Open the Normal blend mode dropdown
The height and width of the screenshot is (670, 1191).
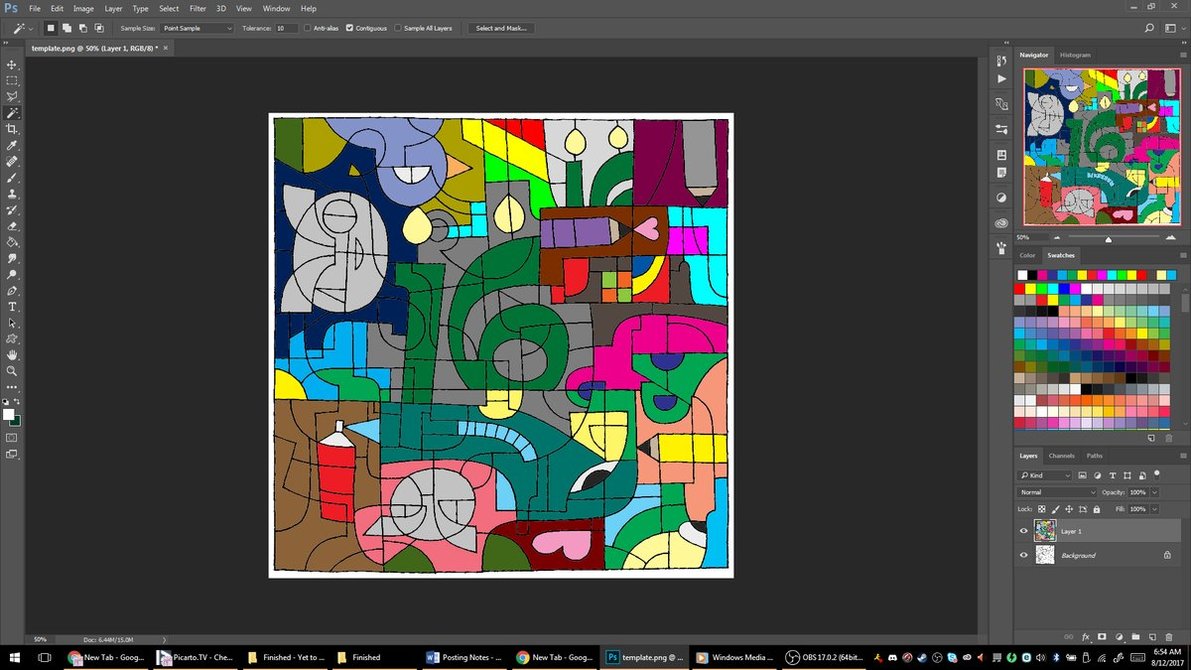coord(1057,492)
